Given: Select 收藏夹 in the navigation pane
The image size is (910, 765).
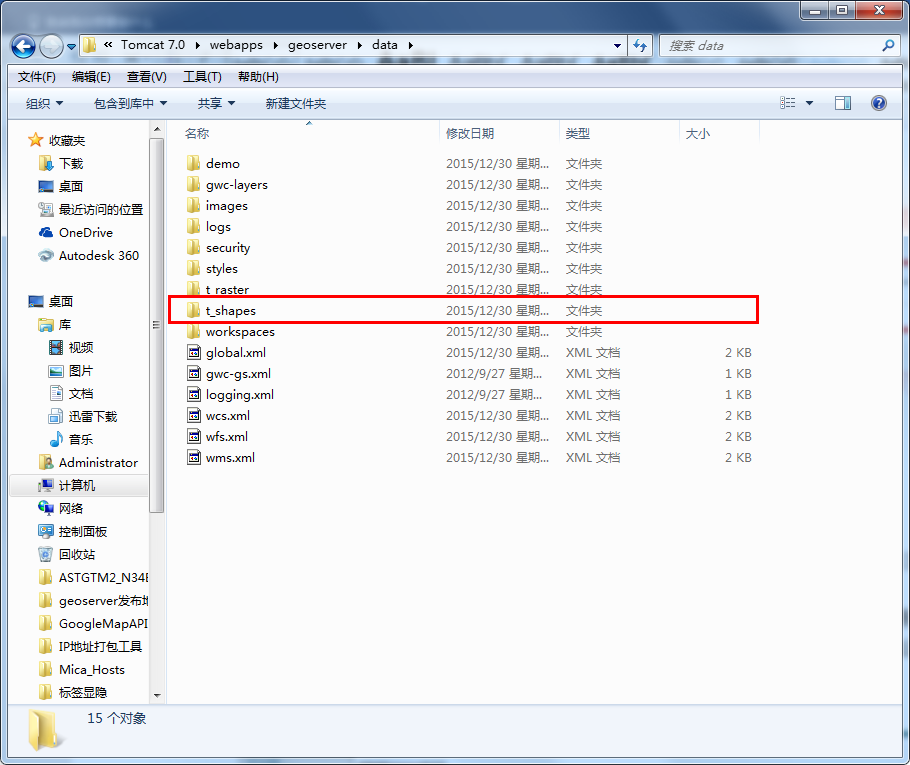Looking at the screenshot, I should point(67,140).
